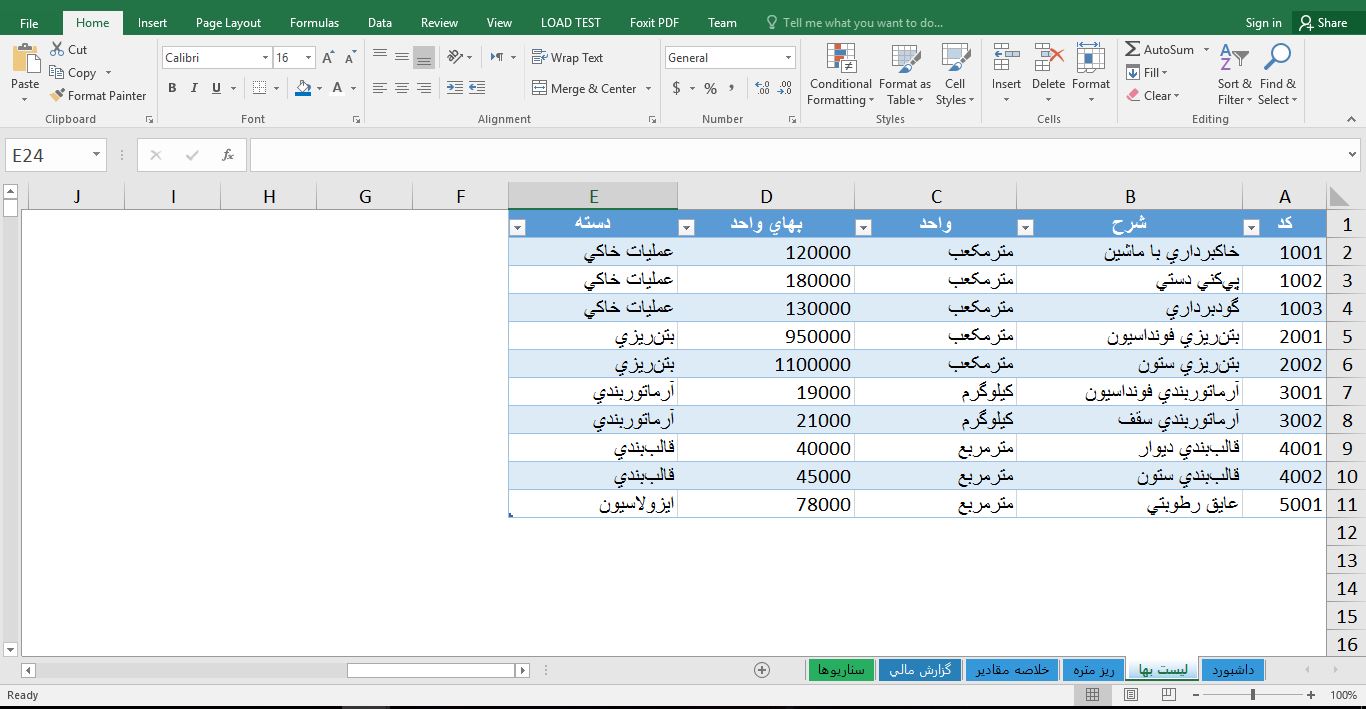The width and height of the screenshot is (1366, 709).
Task: Increase font size button
Action: tap(328, 58)
